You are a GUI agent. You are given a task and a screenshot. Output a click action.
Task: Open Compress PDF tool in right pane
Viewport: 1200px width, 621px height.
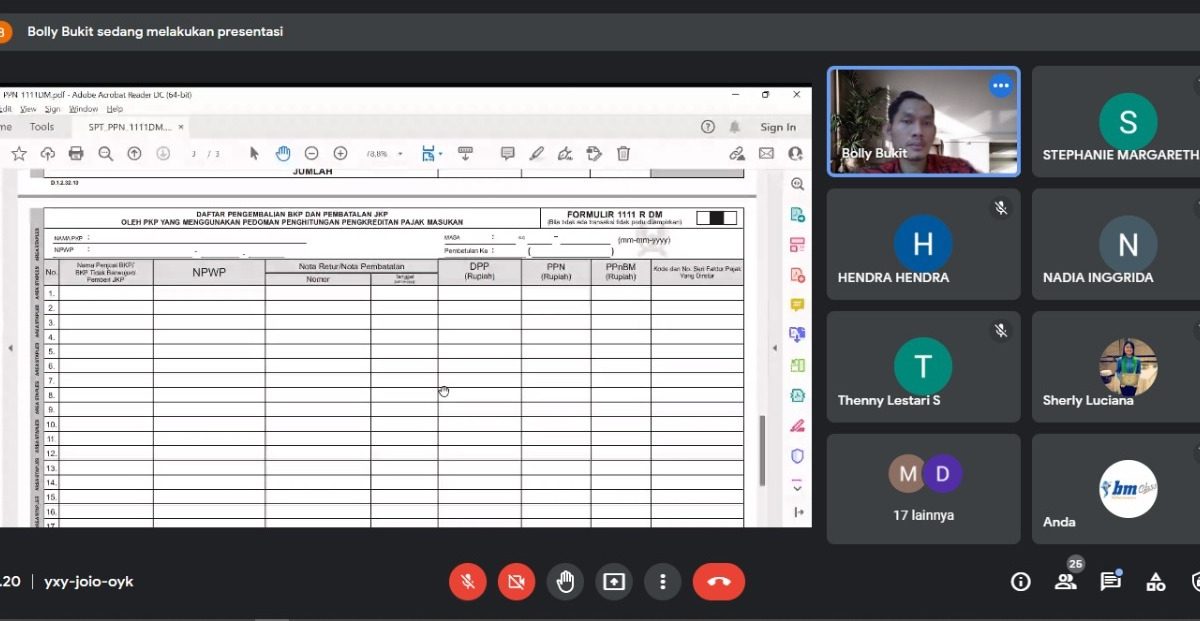point(797,395)
